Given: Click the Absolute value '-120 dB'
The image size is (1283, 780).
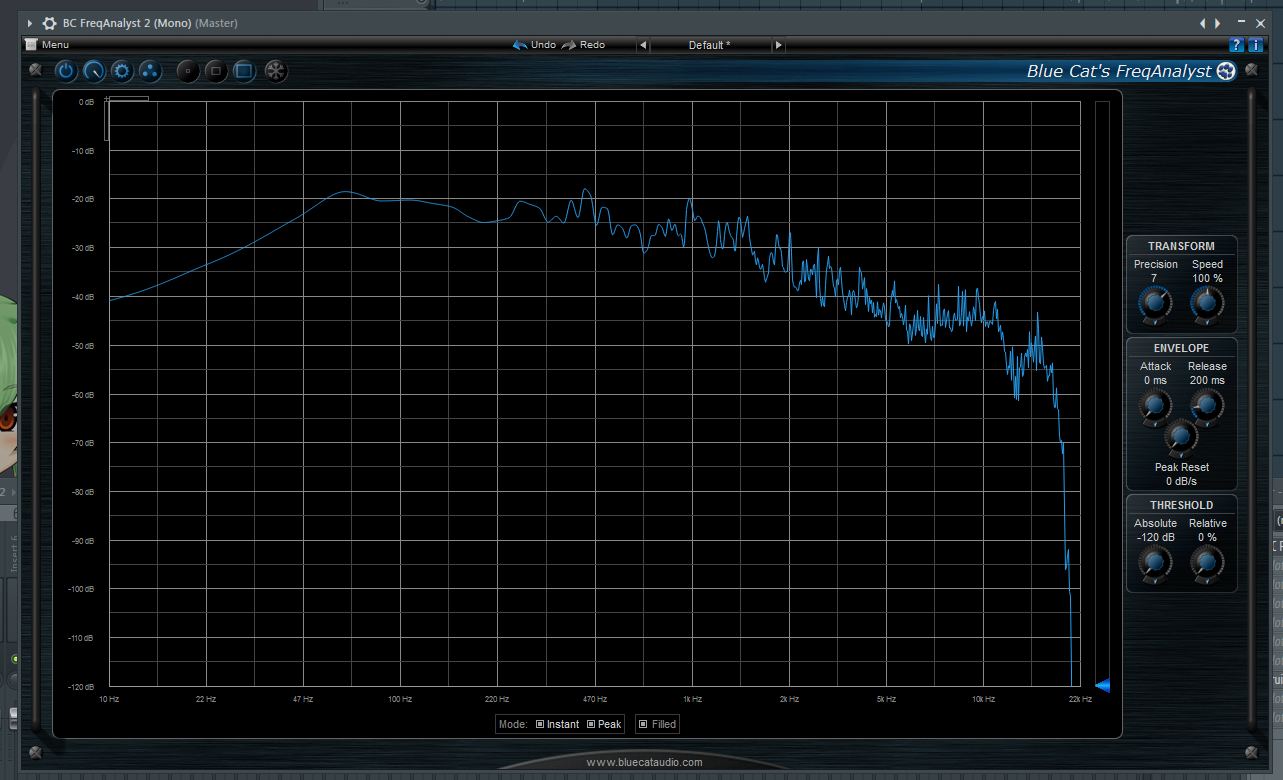Looking at the screenshot, I should [x=1155, y=537].
